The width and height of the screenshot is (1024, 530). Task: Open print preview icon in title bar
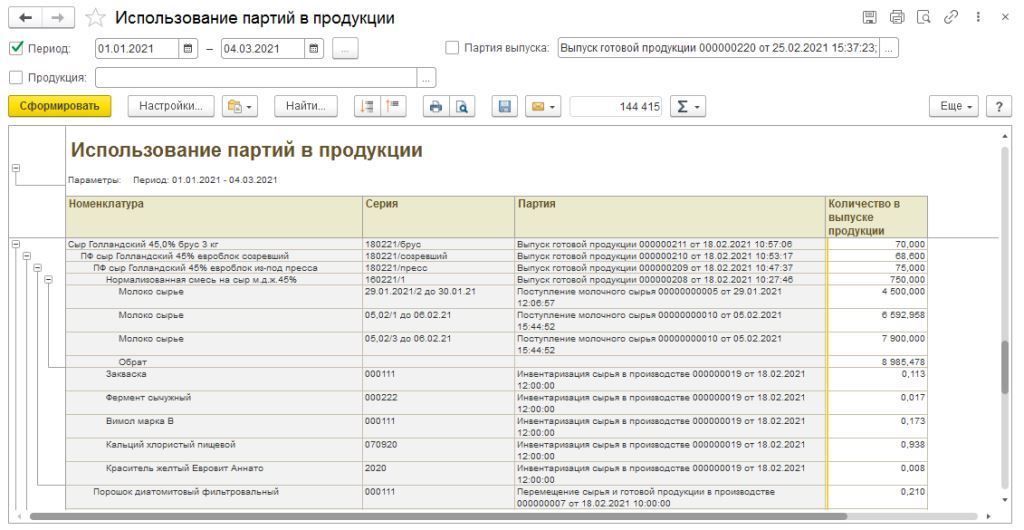click(923, 18)
